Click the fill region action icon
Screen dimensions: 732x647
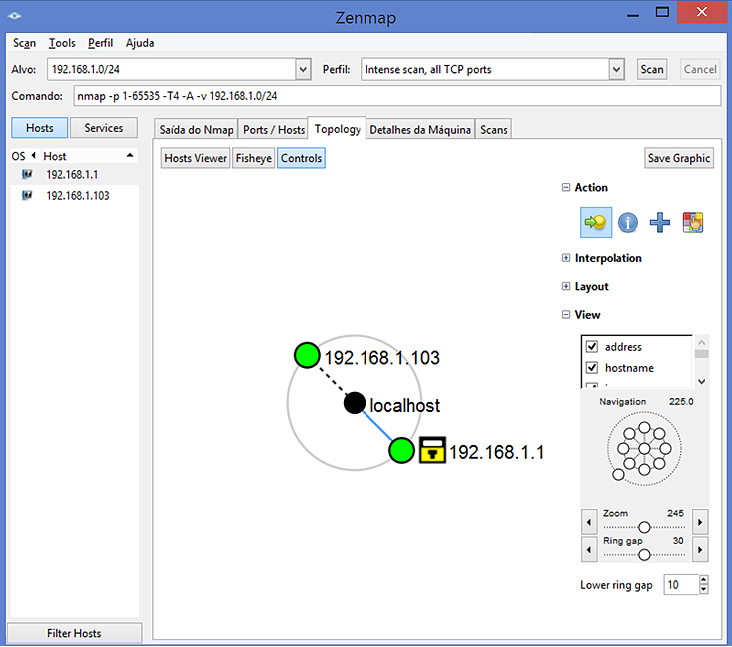692,223
